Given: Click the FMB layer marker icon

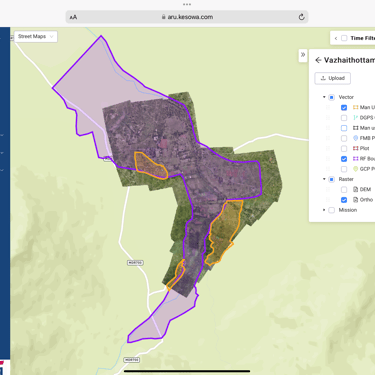Looking at the screenshot, I should click(356, 138).
